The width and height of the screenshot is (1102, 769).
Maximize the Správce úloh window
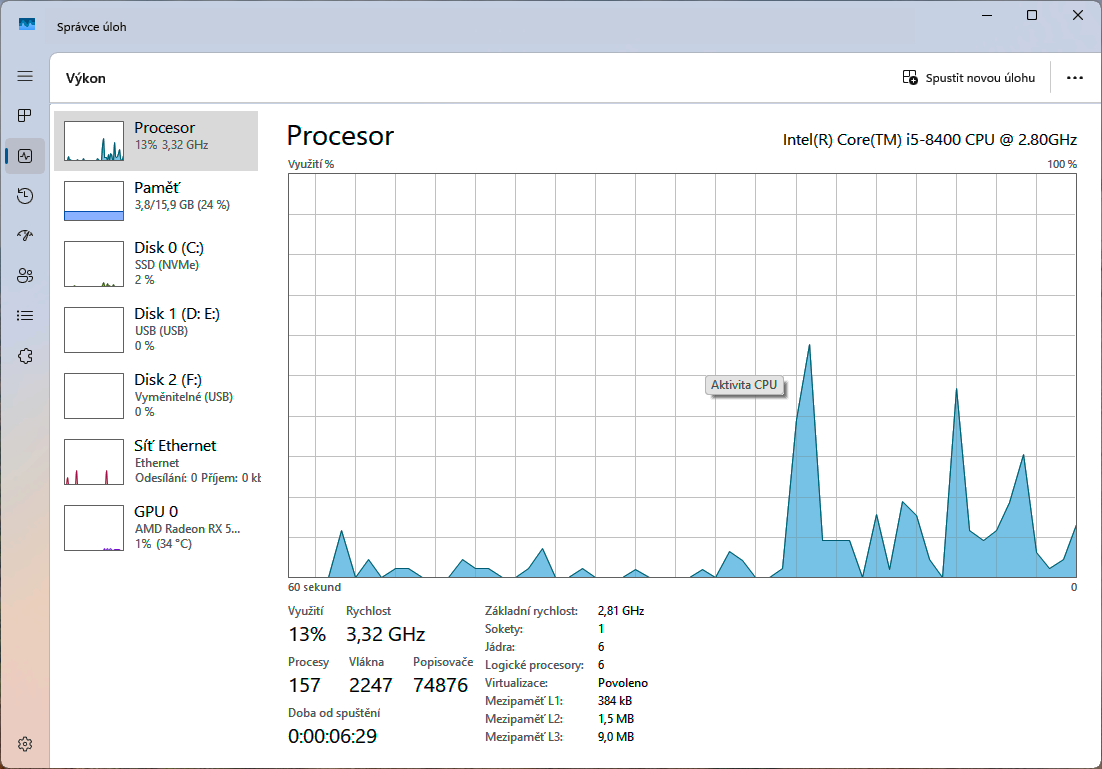[1031, 15]
